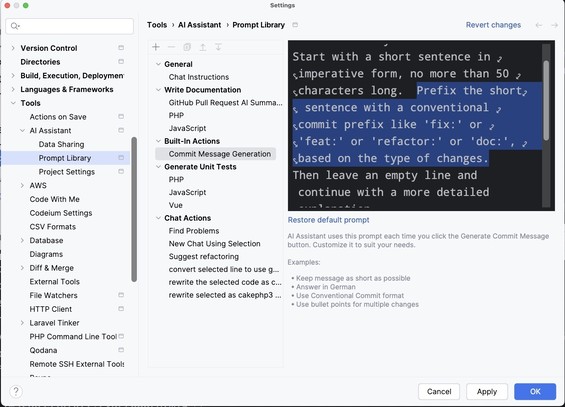The width and height of the screenshot is (565, 407).
Task: Collapse the General prompt group
Action: (x=158, y=64)
